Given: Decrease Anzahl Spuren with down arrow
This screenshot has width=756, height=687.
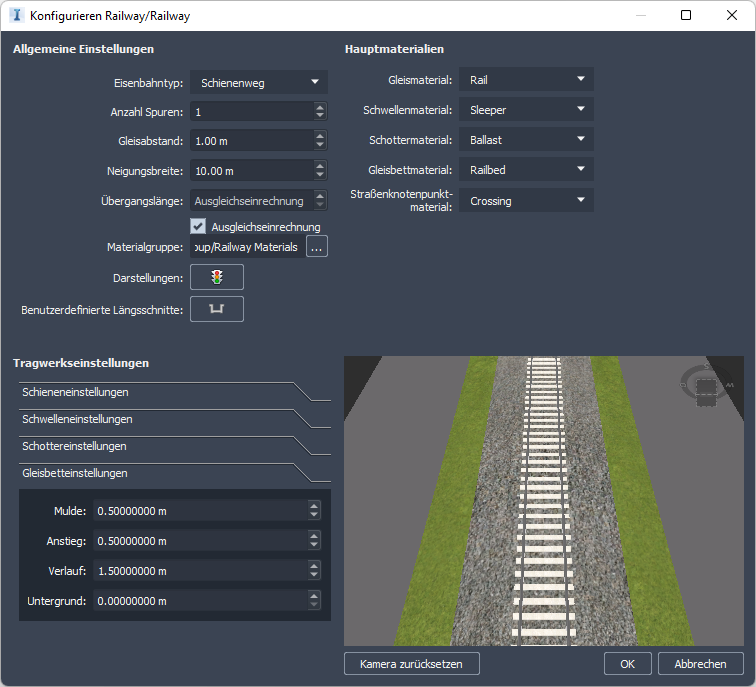Looking at the screenshot, I should click(x=320, y=116).
